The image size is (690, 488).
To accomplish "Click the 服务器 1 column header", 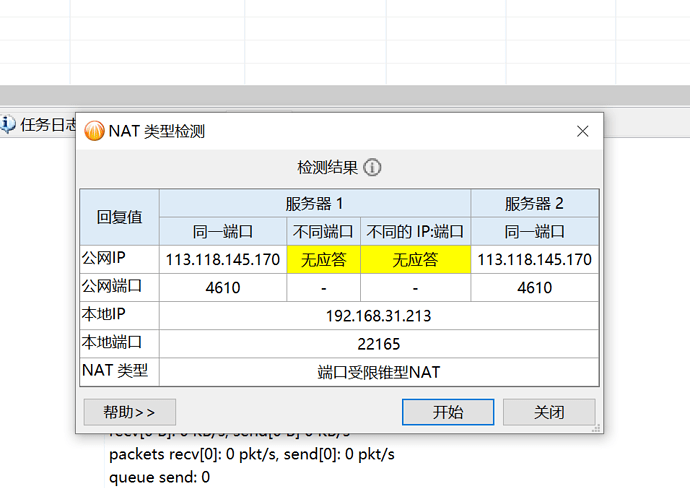I will (x=315, y=204).
